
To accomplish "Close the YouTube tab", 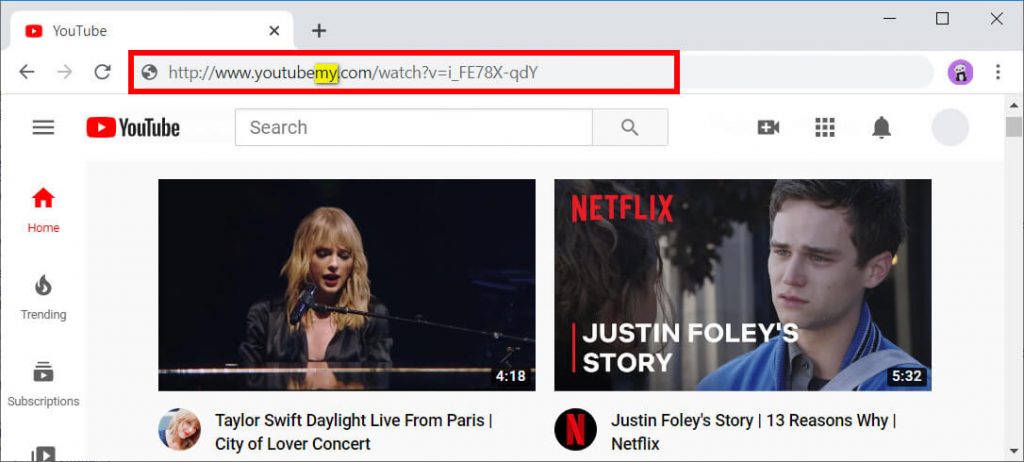I will [274, 31].
